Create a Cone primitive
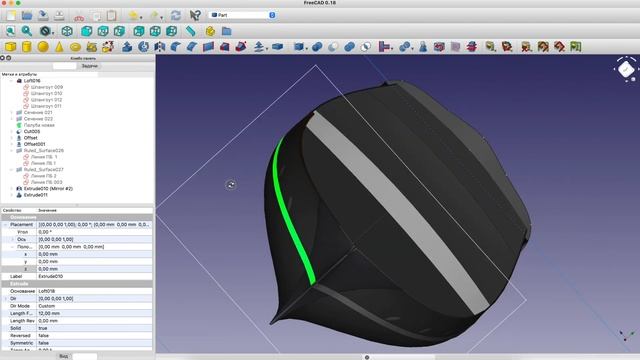 tap(59, 47)
